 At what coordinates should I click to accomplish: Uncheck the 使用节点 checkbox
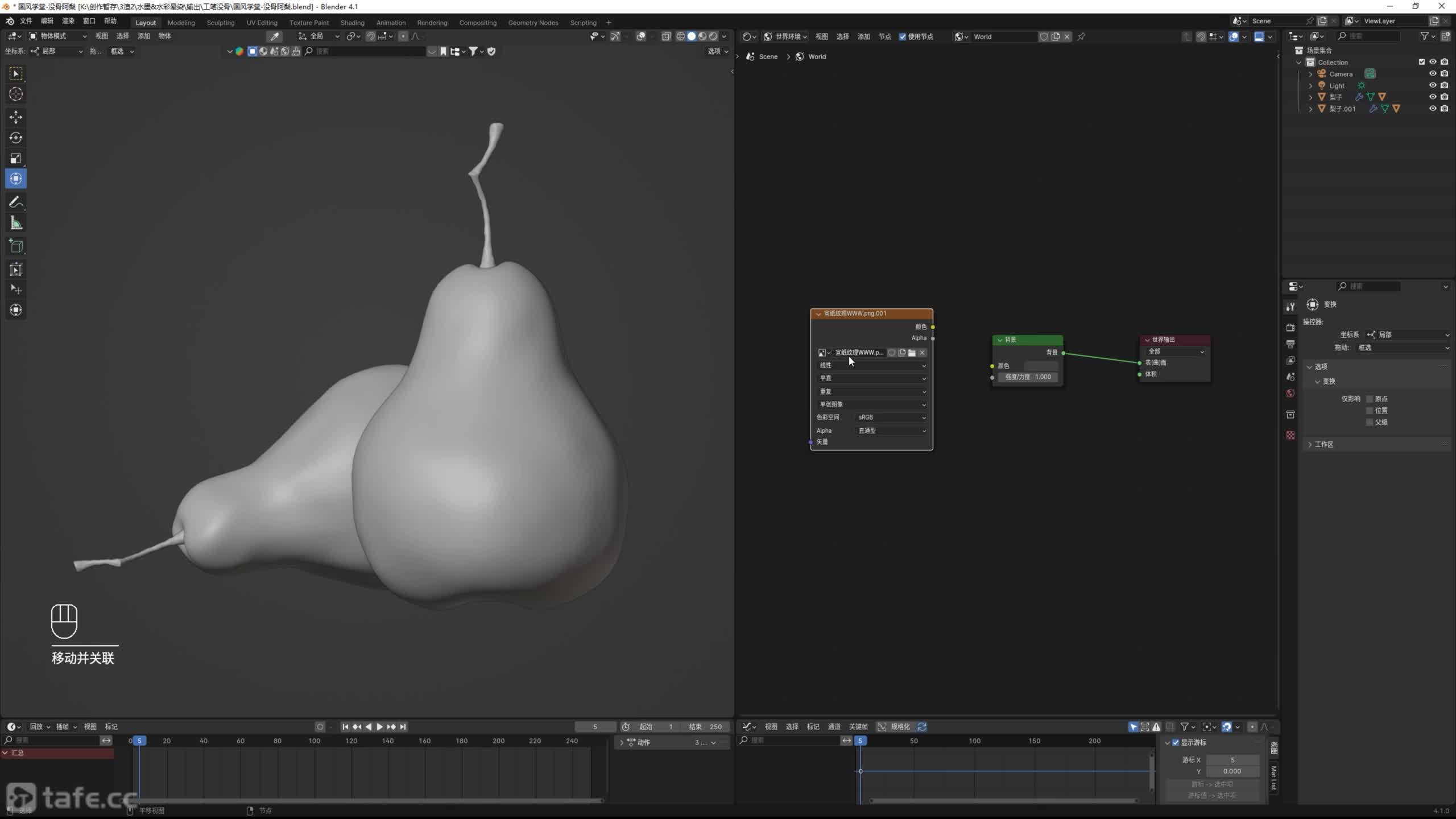coord(903,36)
